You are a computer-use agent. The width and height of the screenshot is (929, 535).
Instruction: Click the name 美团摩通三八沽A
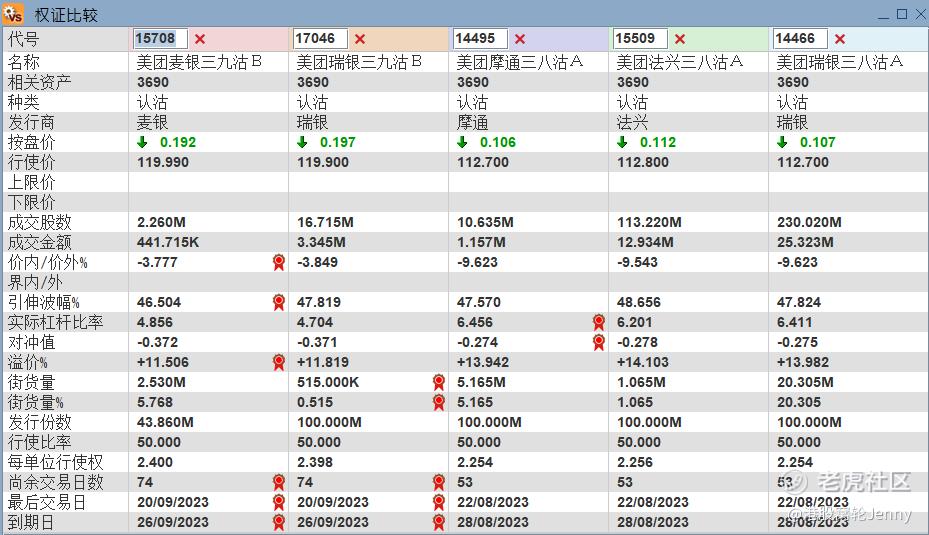(x=520, y=62)
